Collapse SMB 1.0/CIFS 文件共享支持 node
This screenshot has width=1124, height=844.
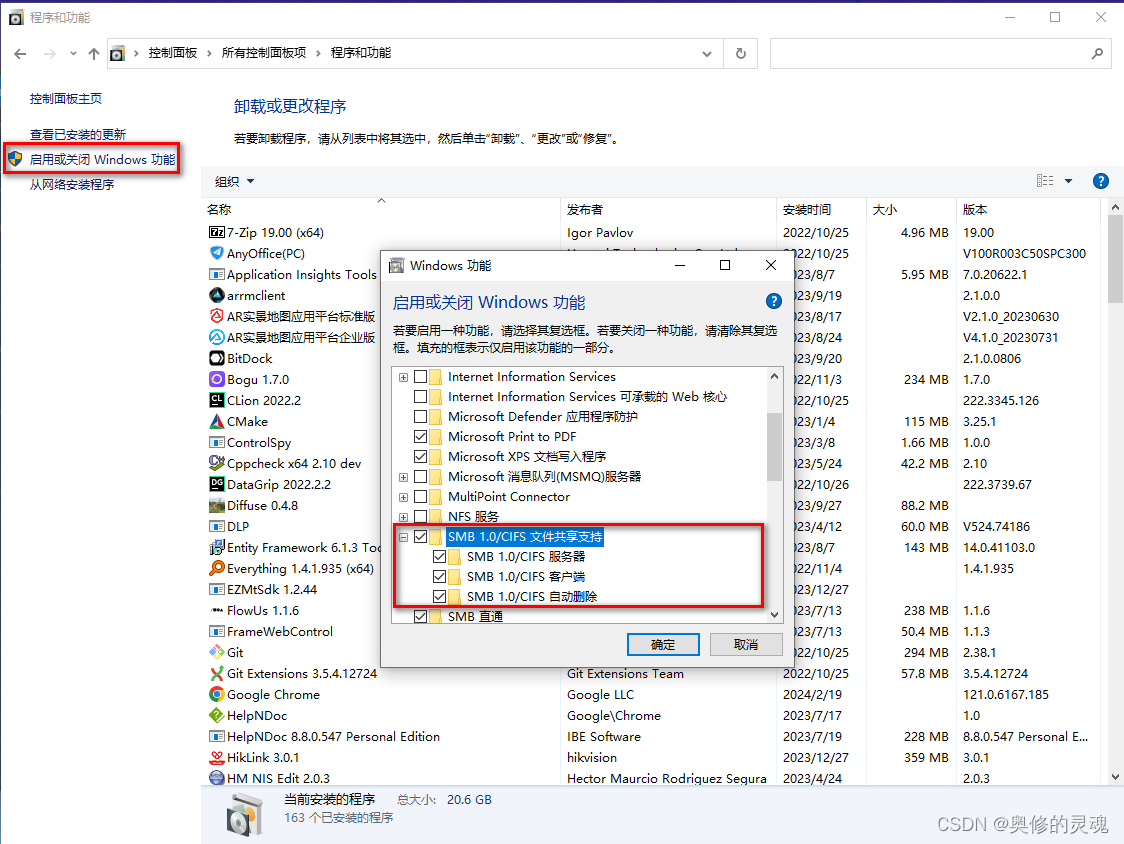pos(404,537)
